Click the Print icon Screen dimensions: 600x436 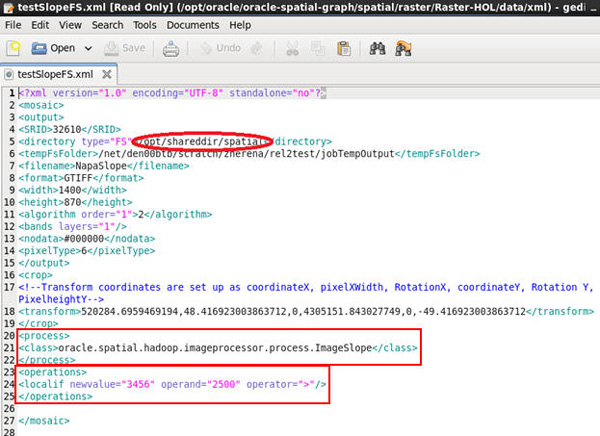171,49
